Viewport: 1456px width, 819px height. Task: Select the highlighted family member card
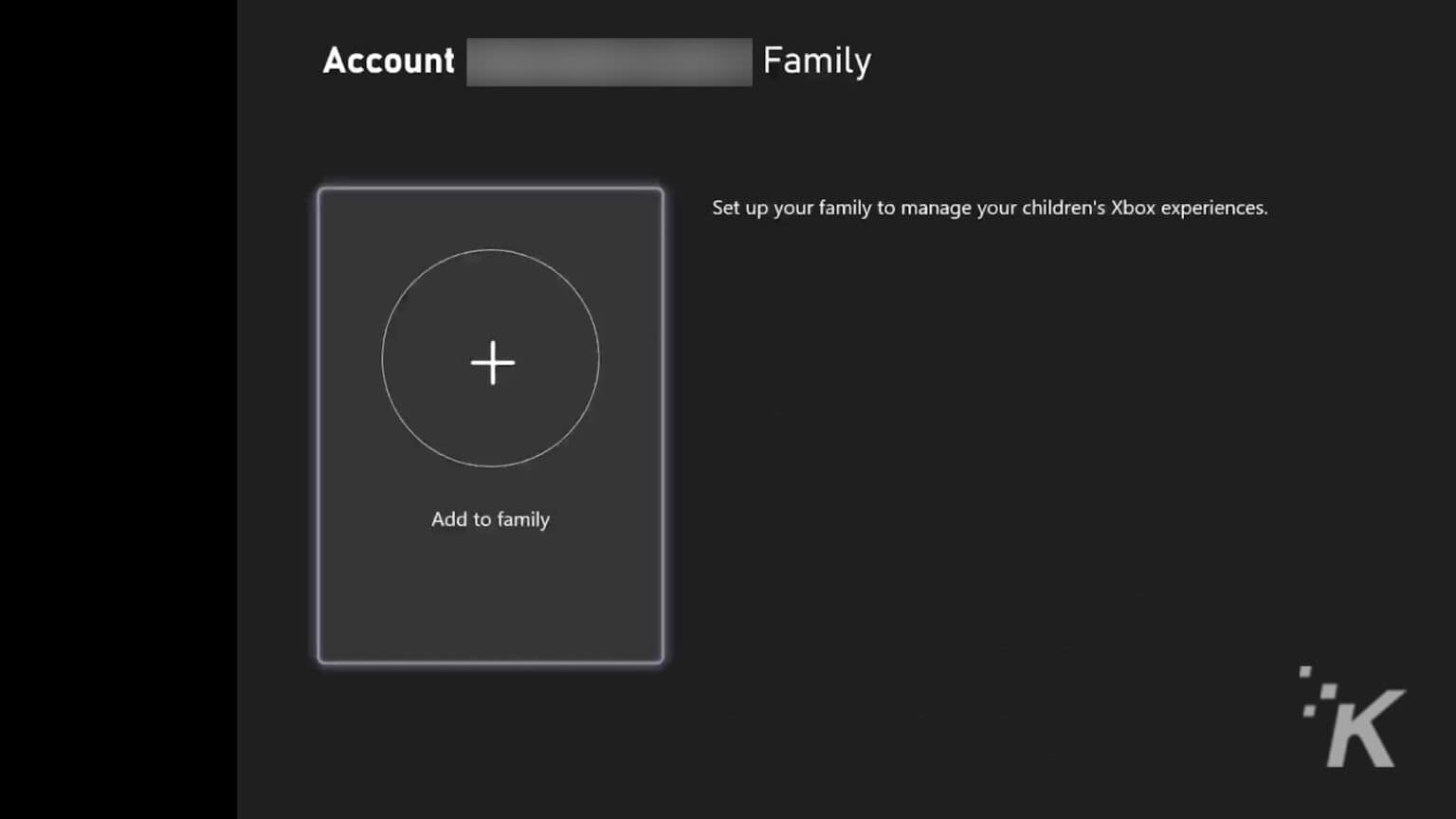click(490, 424)
